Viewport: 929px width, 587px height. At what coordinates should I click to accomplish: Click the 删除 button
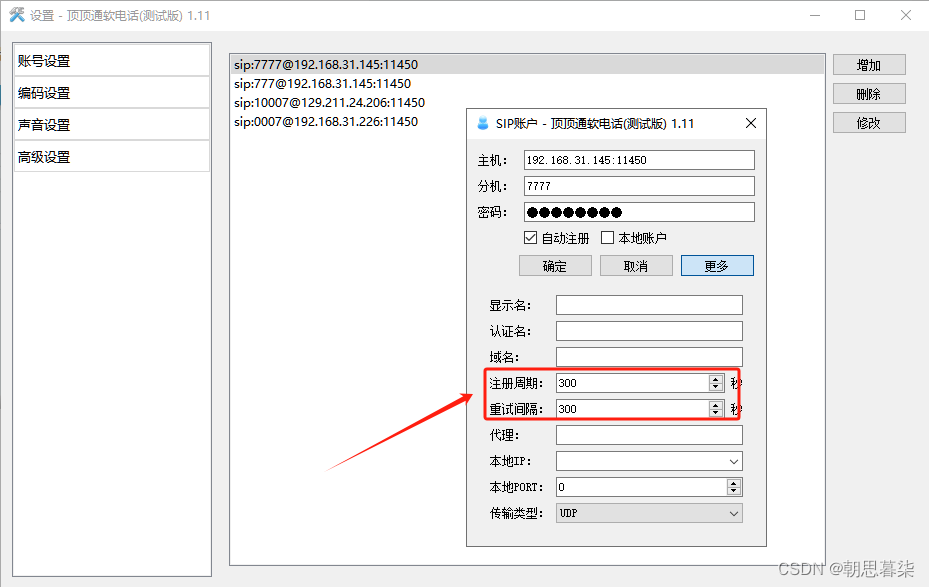point(868,93)
